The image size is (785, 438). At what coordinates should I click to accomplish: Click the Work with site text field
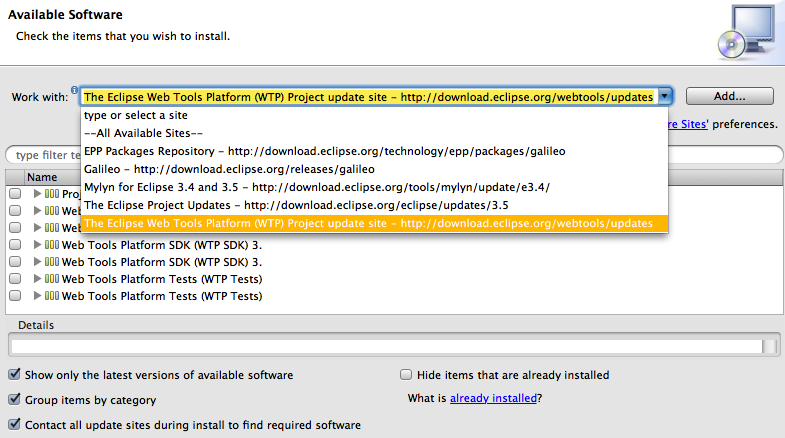[368, 97]
